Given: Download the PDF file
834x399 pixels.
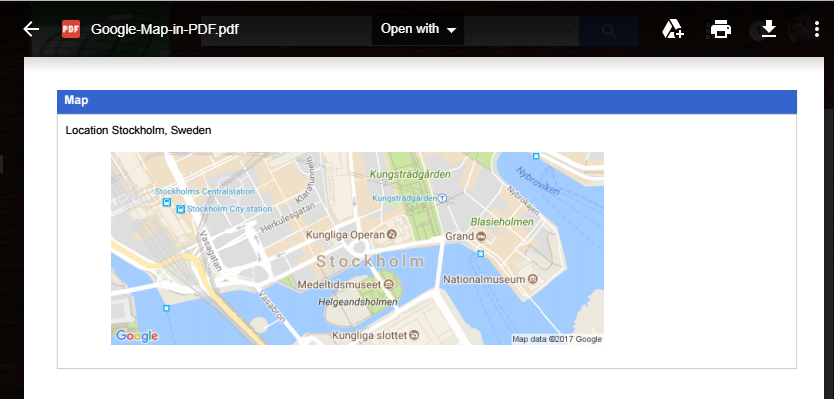Looking at the screenshot, I should [769, 29].
